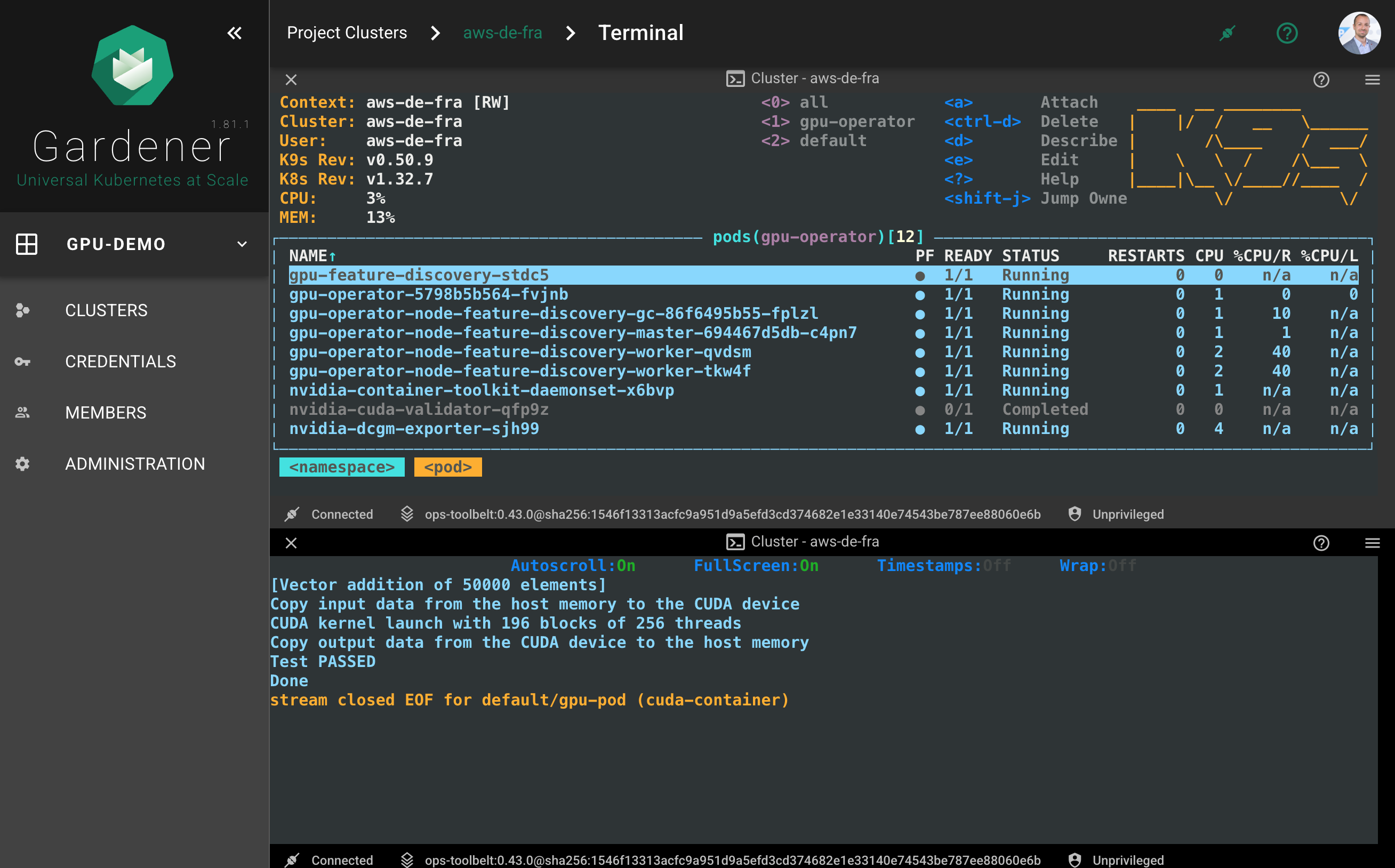Click RESTARTS column header

tap(1146, 256)
